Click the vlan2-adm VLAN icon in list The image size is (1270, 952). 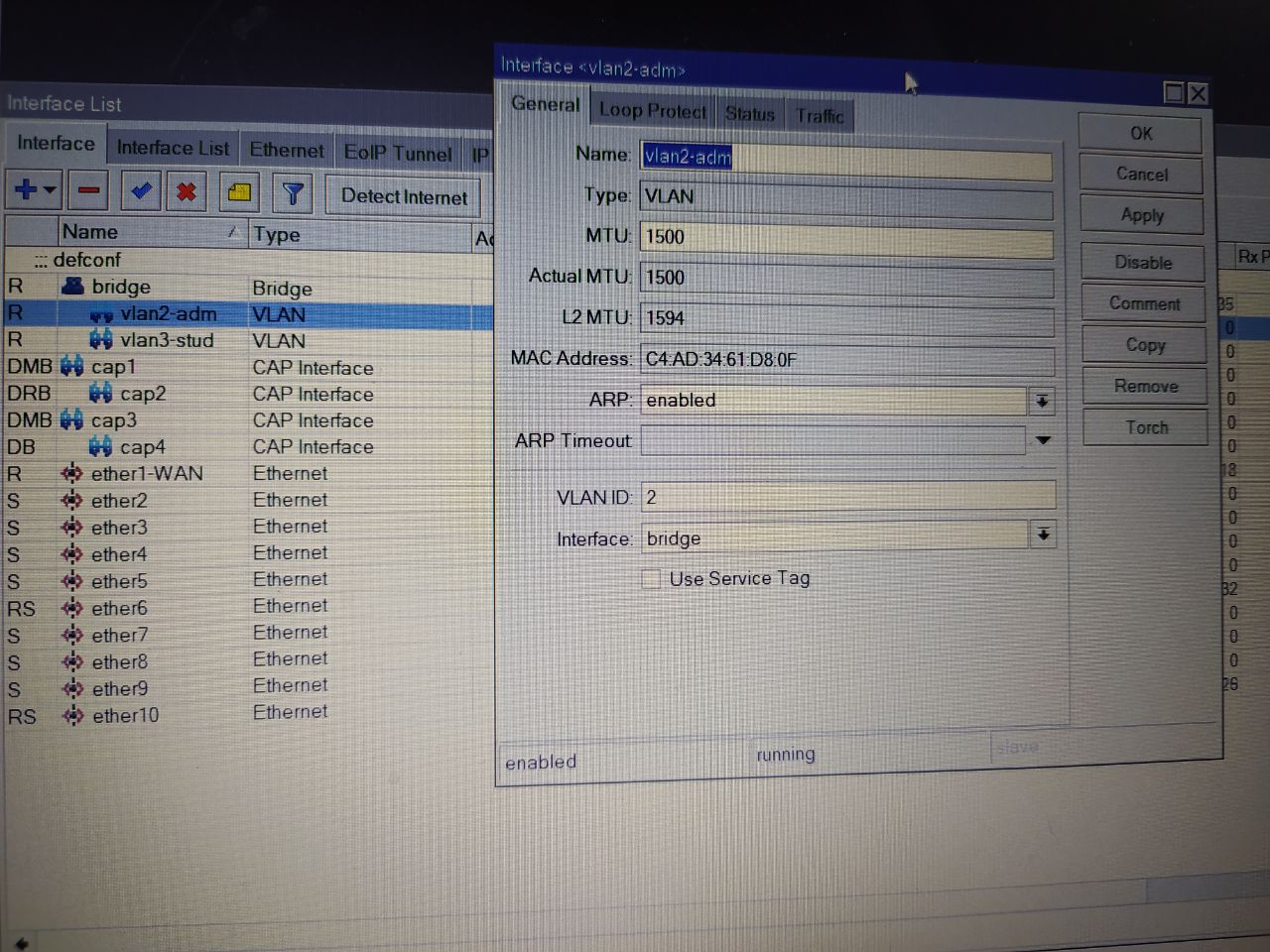pos(101,314)
